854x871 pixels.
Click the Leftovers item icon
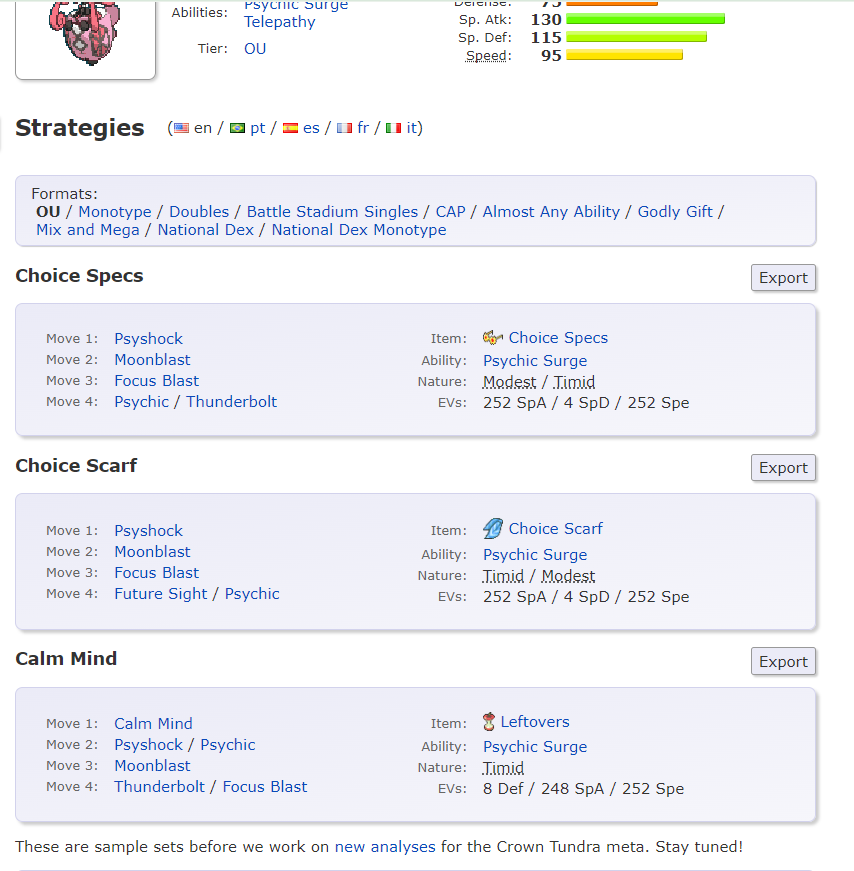(x=488, y=722)
